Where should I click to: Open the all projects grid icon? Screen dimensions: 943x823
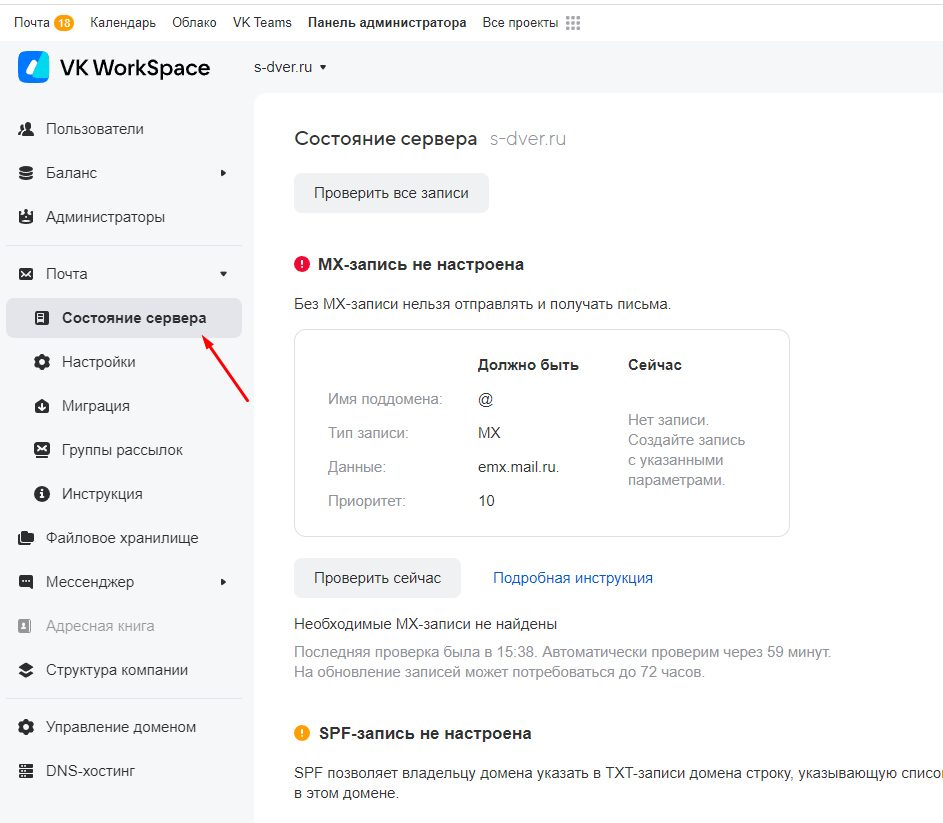click(x=573, y=23)
